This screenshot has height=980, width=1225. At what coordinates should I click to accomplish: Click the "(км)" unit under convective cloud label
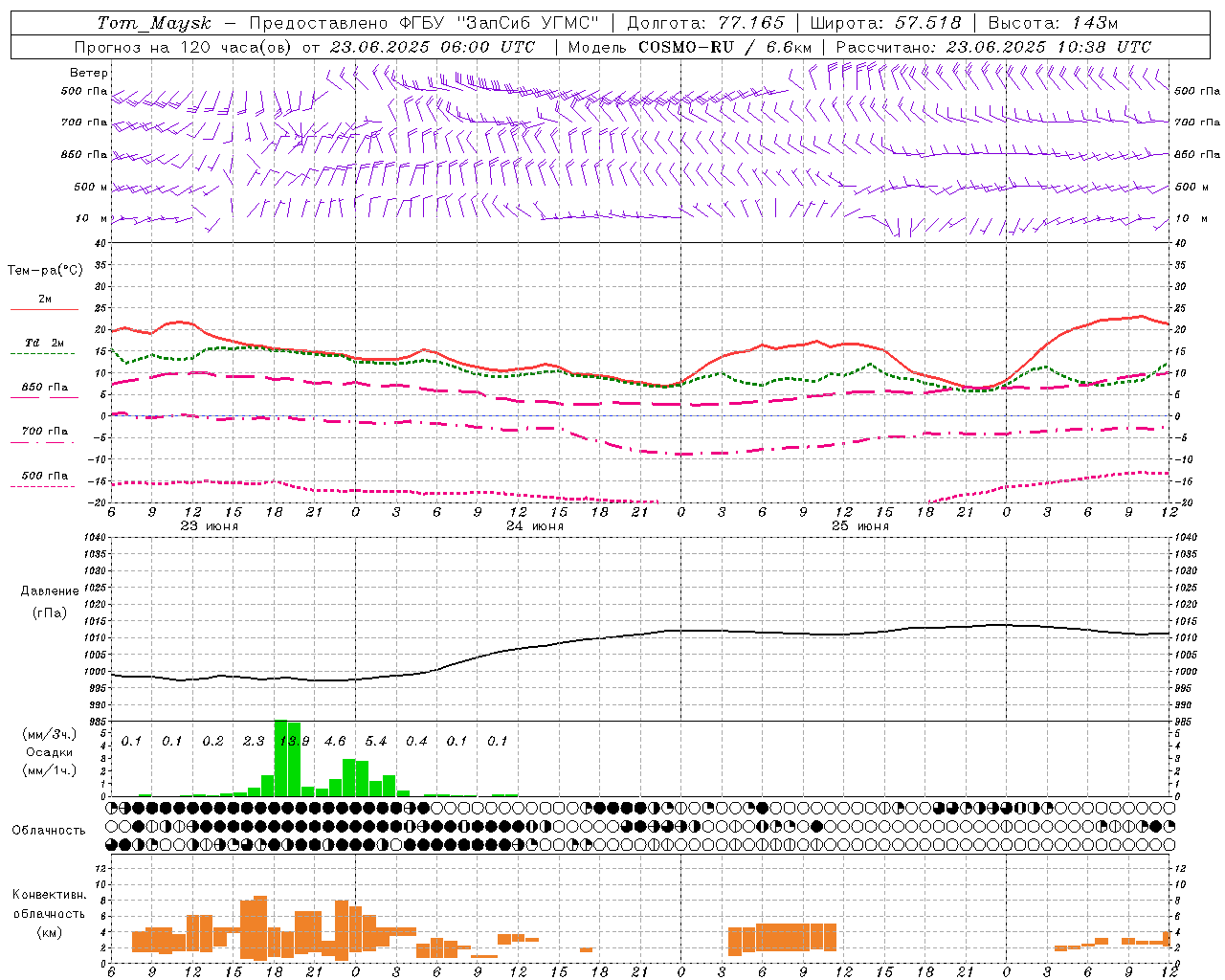(50, 931)
